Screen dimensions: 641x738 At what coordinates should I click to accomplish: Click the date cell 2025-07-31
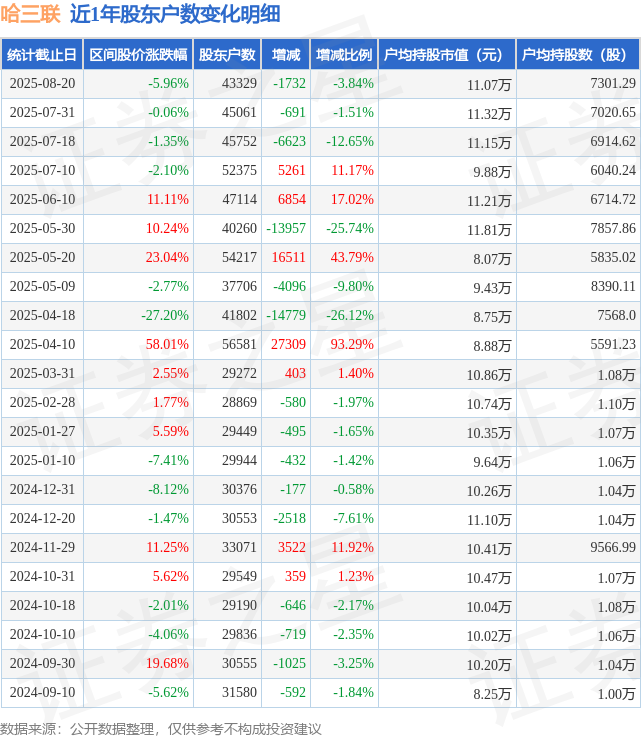pyautogui.click(x=42, y=112)
